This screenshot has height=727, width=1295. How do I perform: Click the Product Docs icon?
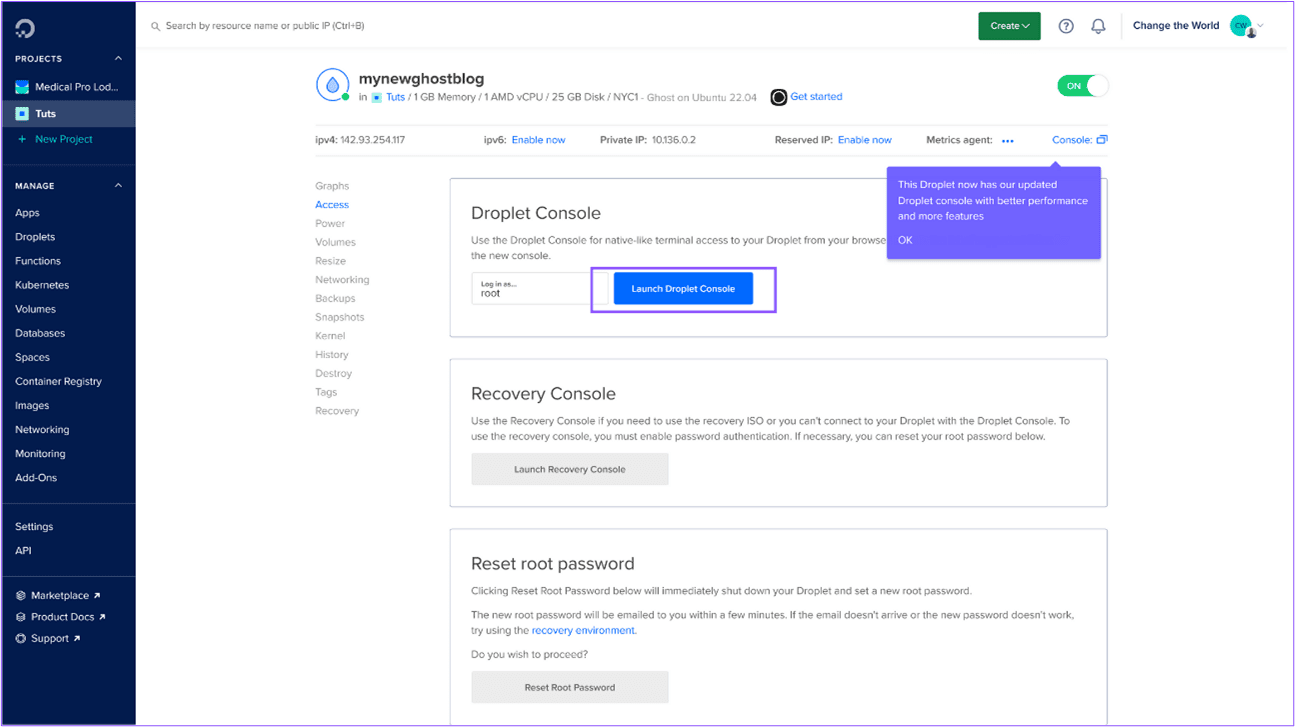click(x=21, y=617)
